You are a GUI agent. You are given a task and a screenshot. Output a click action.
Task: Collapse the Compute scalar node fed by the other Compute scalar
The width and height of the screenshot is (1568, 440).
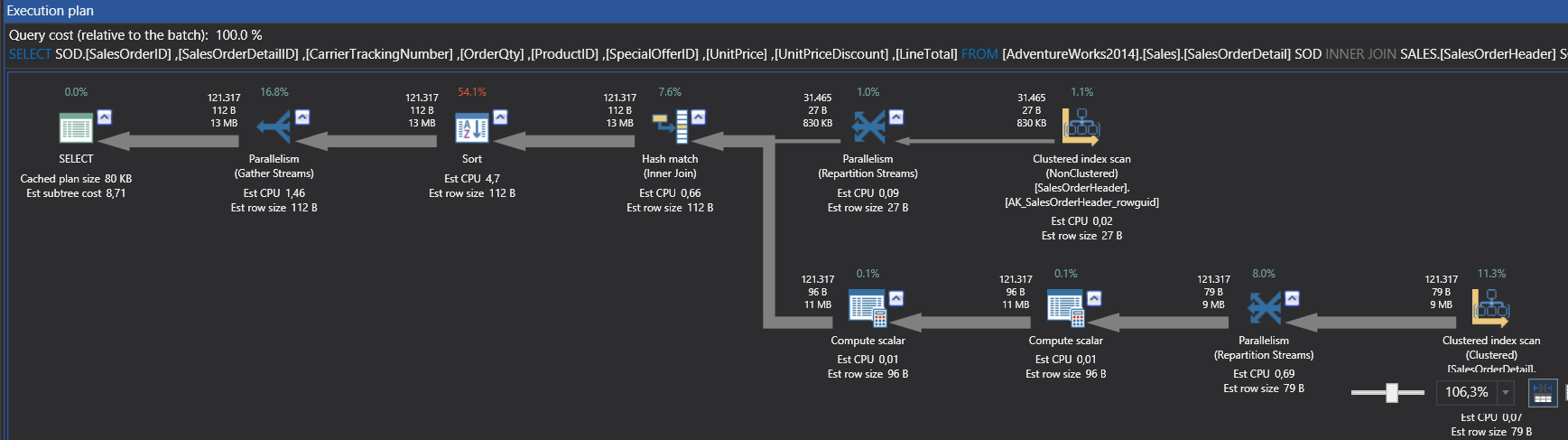point(895,298)
